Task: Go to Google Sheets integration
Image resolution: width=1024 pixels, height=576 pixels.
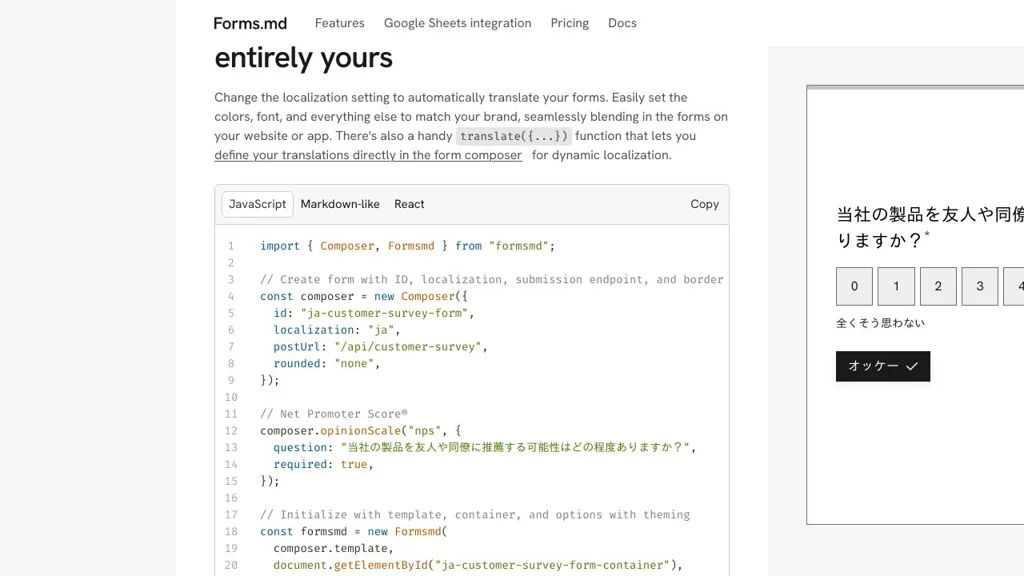Action: [x=457, y=23]
